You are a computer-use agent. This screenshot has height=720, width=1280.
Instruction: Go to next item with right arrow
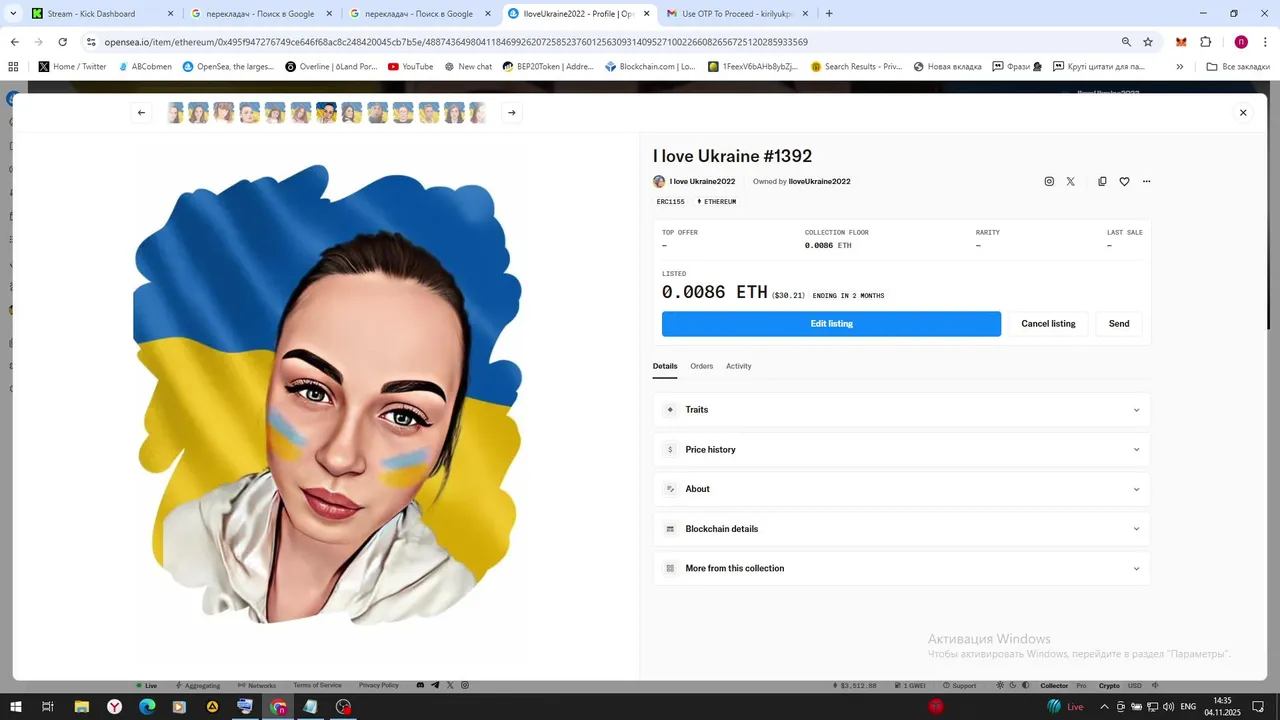point(511,113)
